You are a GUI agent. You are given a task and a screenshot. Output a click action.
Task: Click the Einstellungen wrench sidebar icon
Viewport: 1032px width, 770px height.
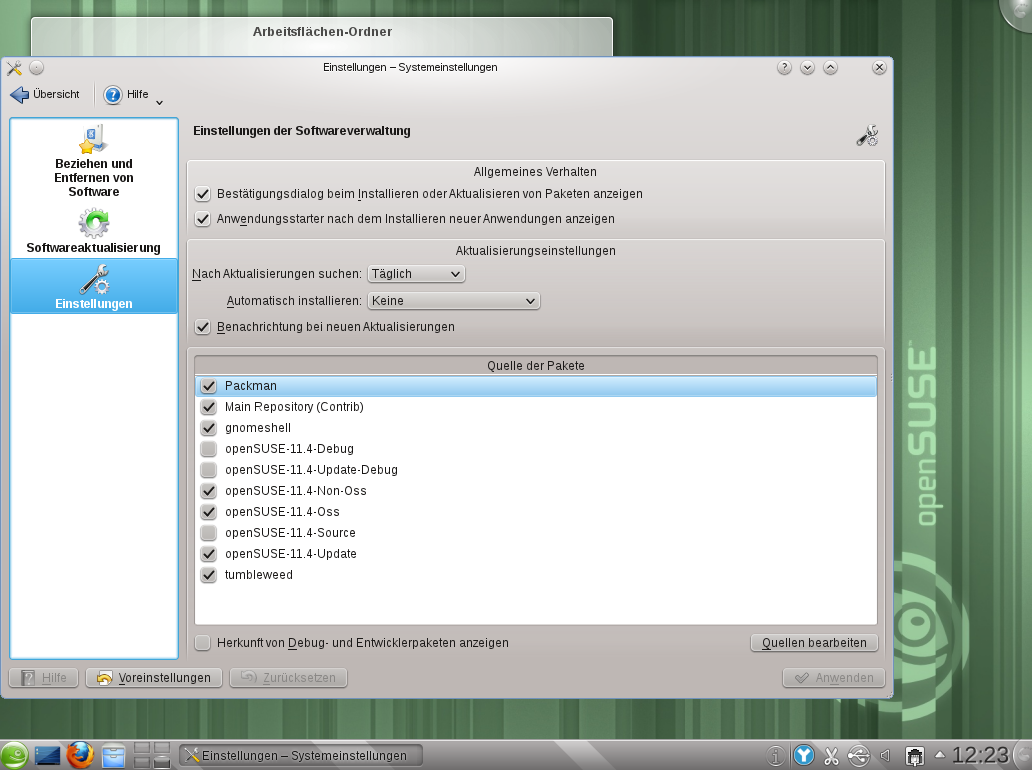click(93, 280)
